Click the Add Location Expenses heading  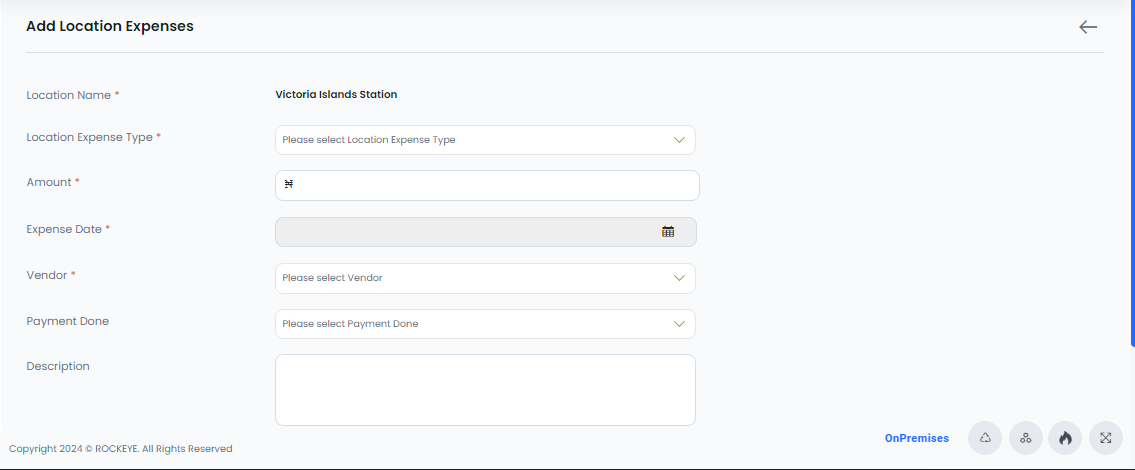point(110,26)
